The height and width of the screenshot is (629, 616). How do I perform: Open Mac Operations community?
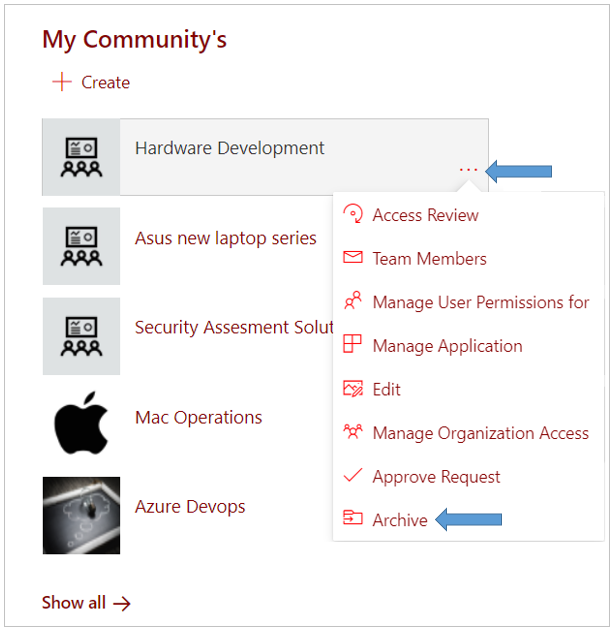click(x=199, y=418)
